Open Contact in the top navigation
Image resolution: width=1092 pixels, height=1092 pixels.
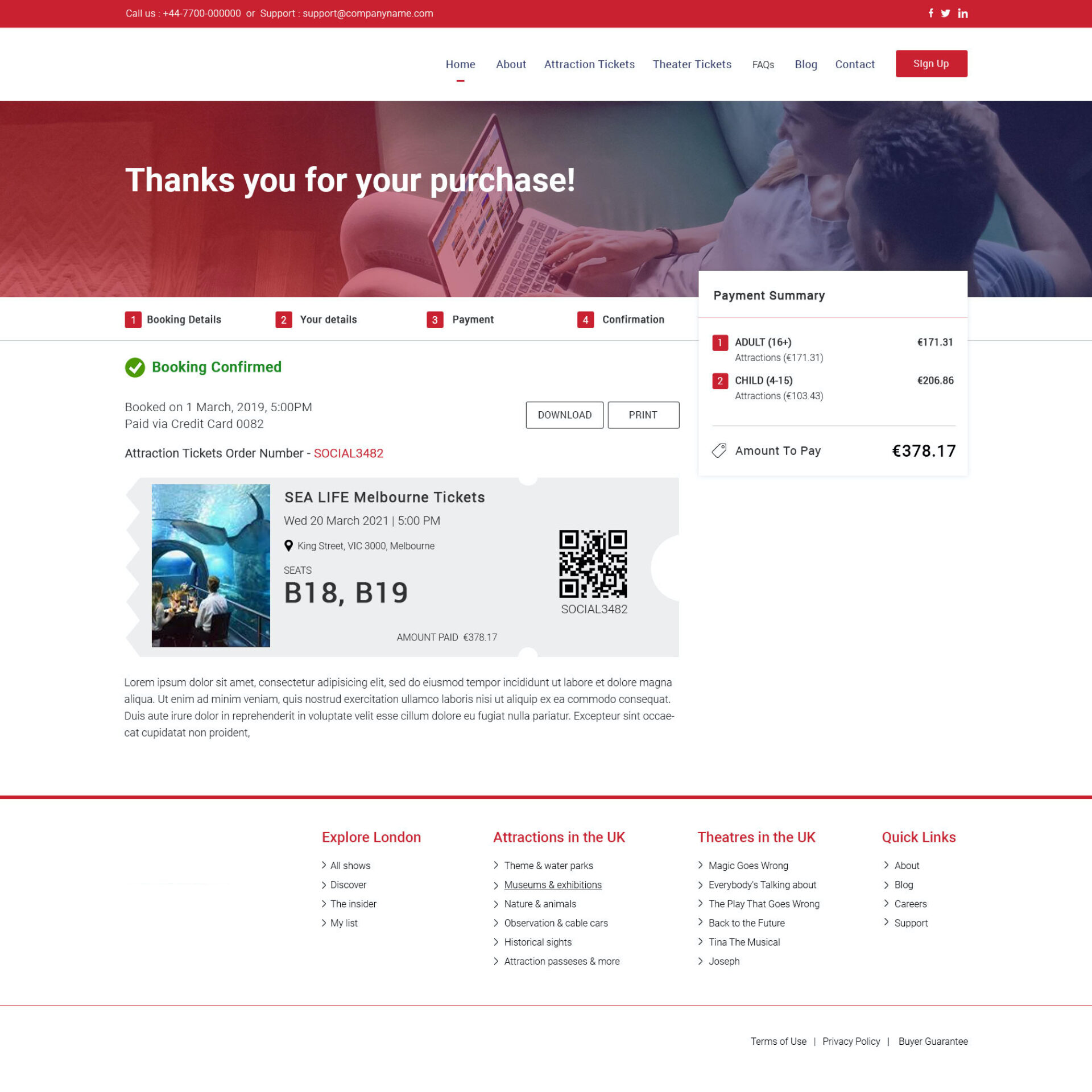855,64
